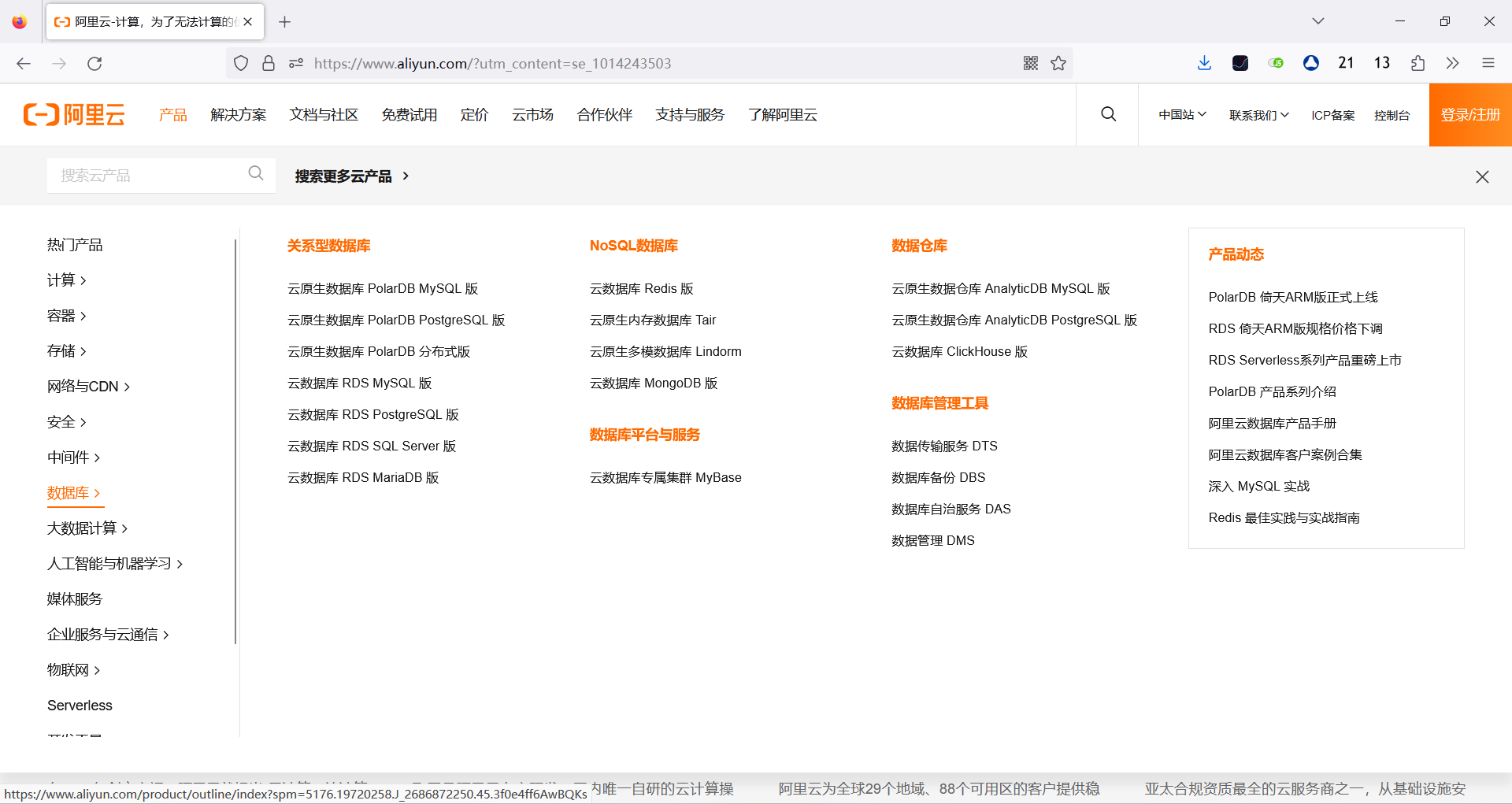
Task: Reload the page
Action: pos(94,63)
